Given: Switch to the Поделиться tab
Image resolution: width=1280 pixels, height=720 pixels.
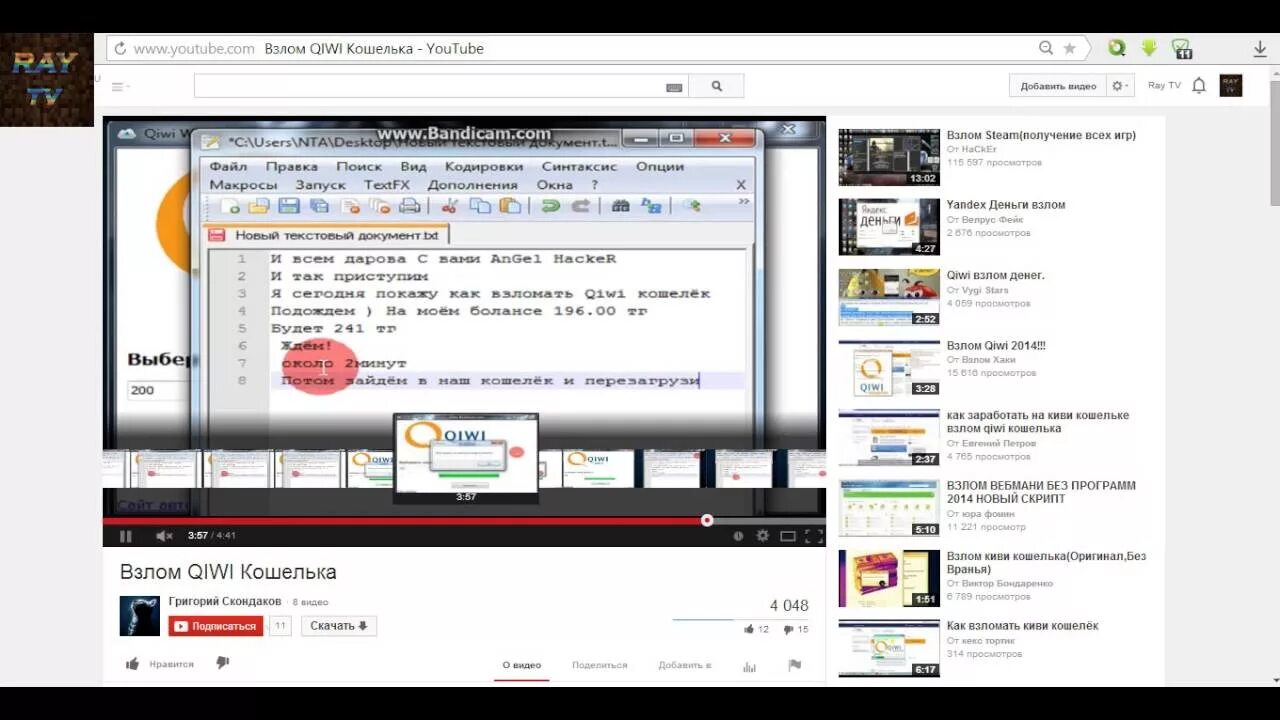Looking at the screenshot, I should point(600,665).
